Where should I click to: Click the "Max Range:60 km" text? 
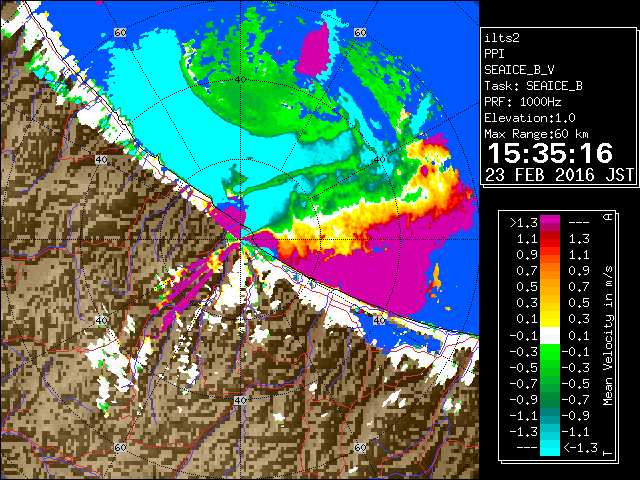537,134
